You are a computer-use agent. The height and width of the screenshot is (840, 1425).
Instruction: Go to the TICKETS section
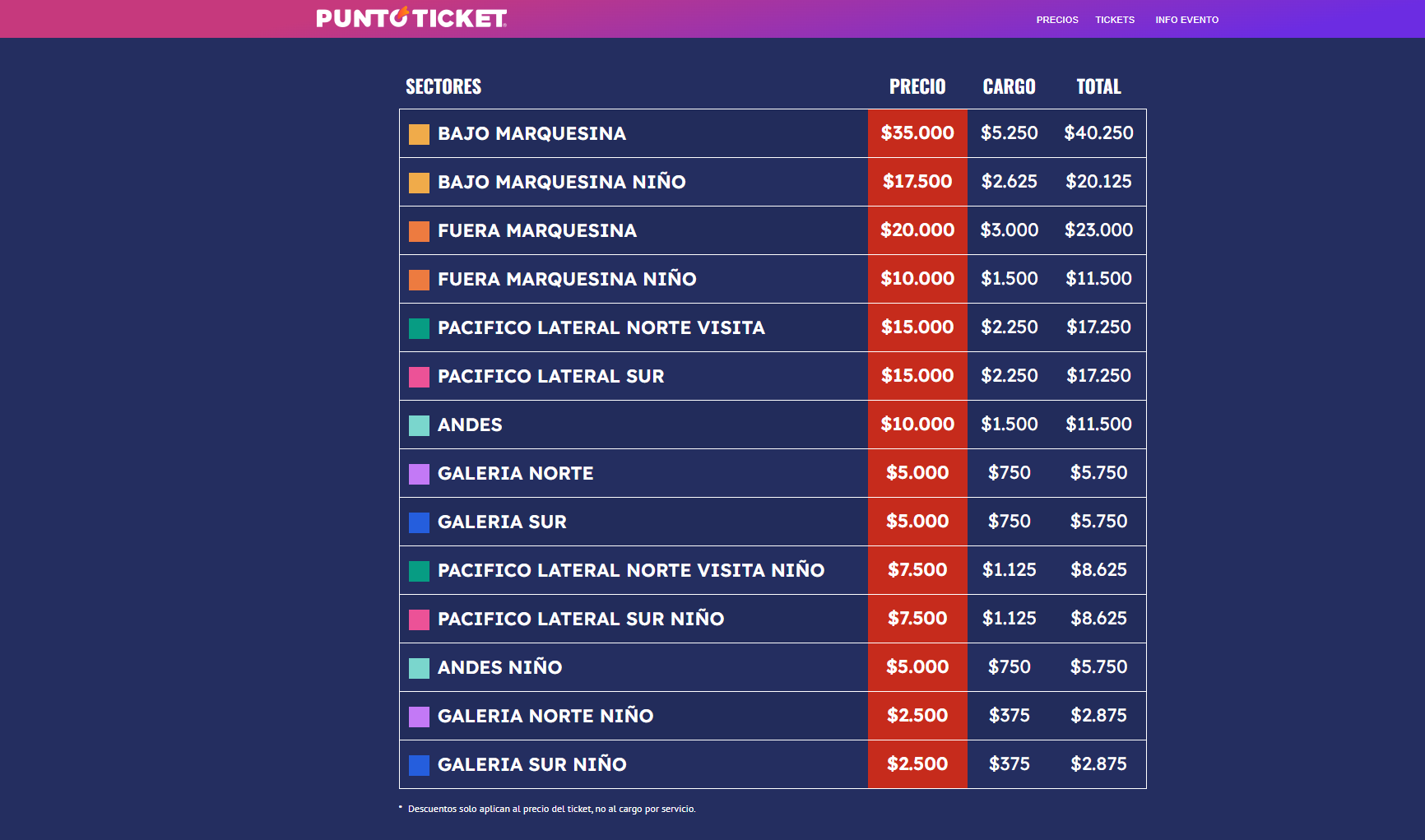point(1115,20)
